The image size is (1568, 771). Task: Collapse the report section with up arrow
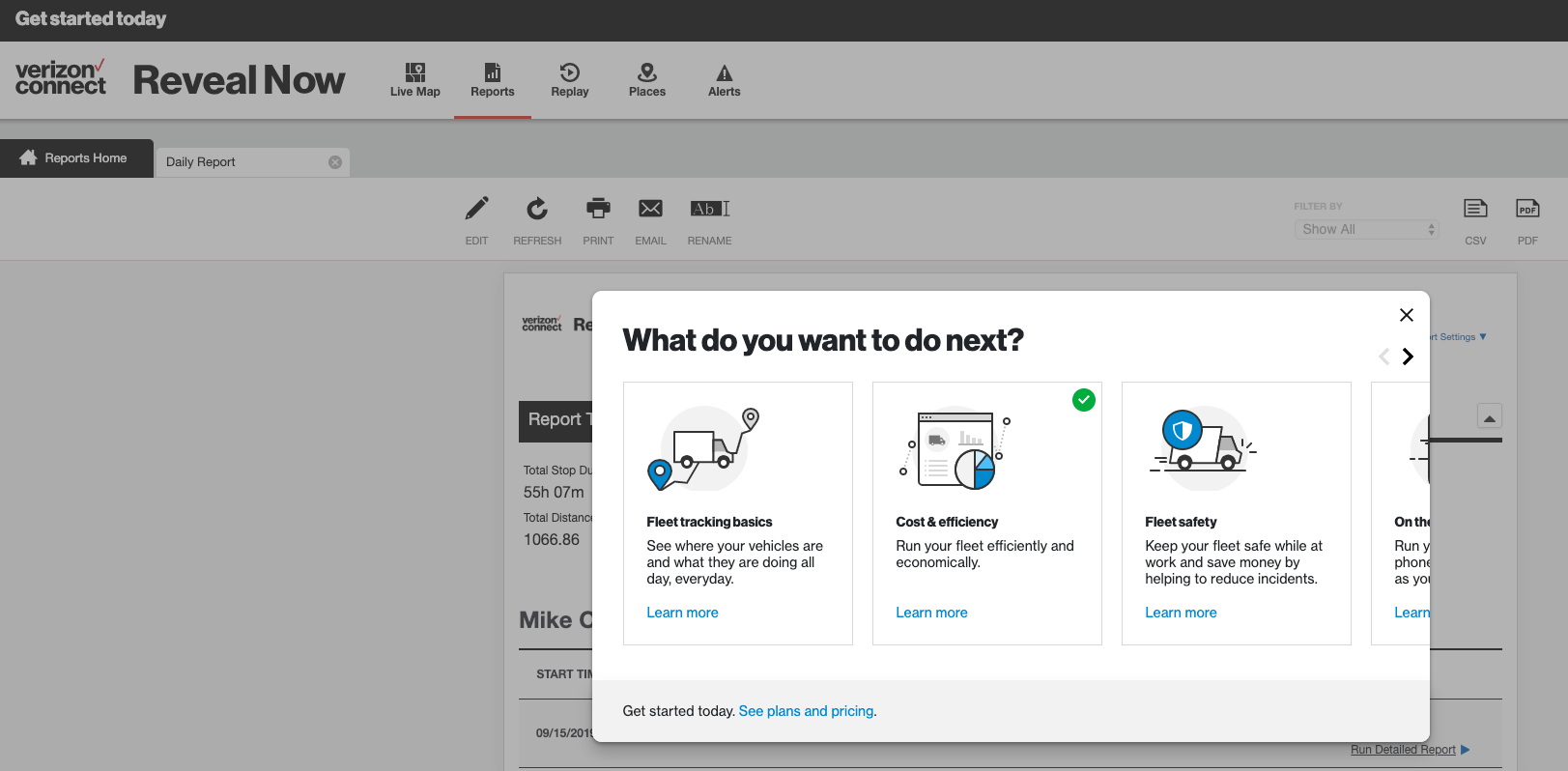tap(1490, 417)
